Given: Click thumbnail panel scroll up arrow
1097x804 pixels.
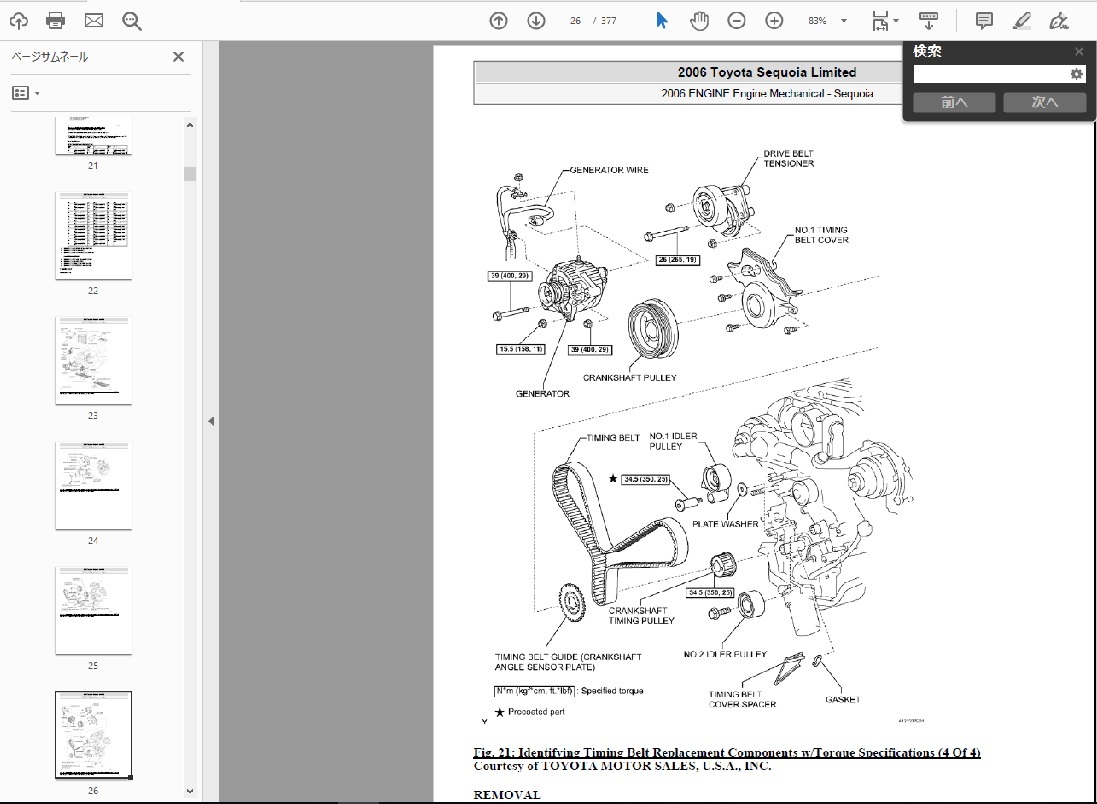Looking at the screenshot, I should click(x=190, y=125).
